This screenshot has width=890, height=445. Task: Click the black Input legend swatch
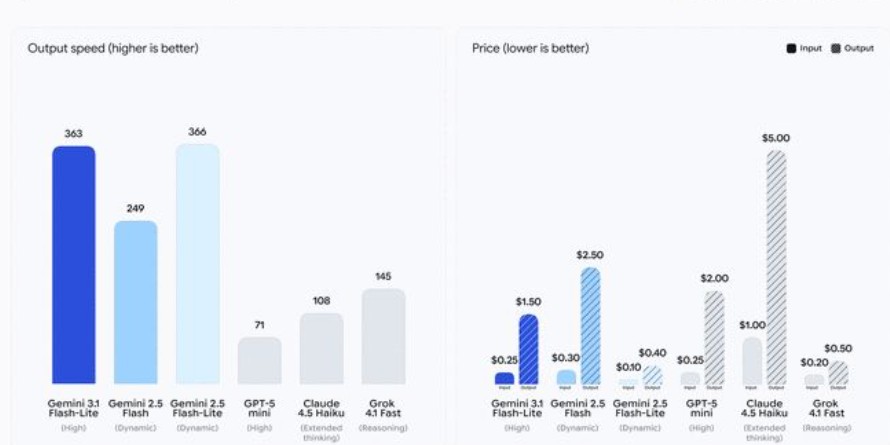[791, 48]
